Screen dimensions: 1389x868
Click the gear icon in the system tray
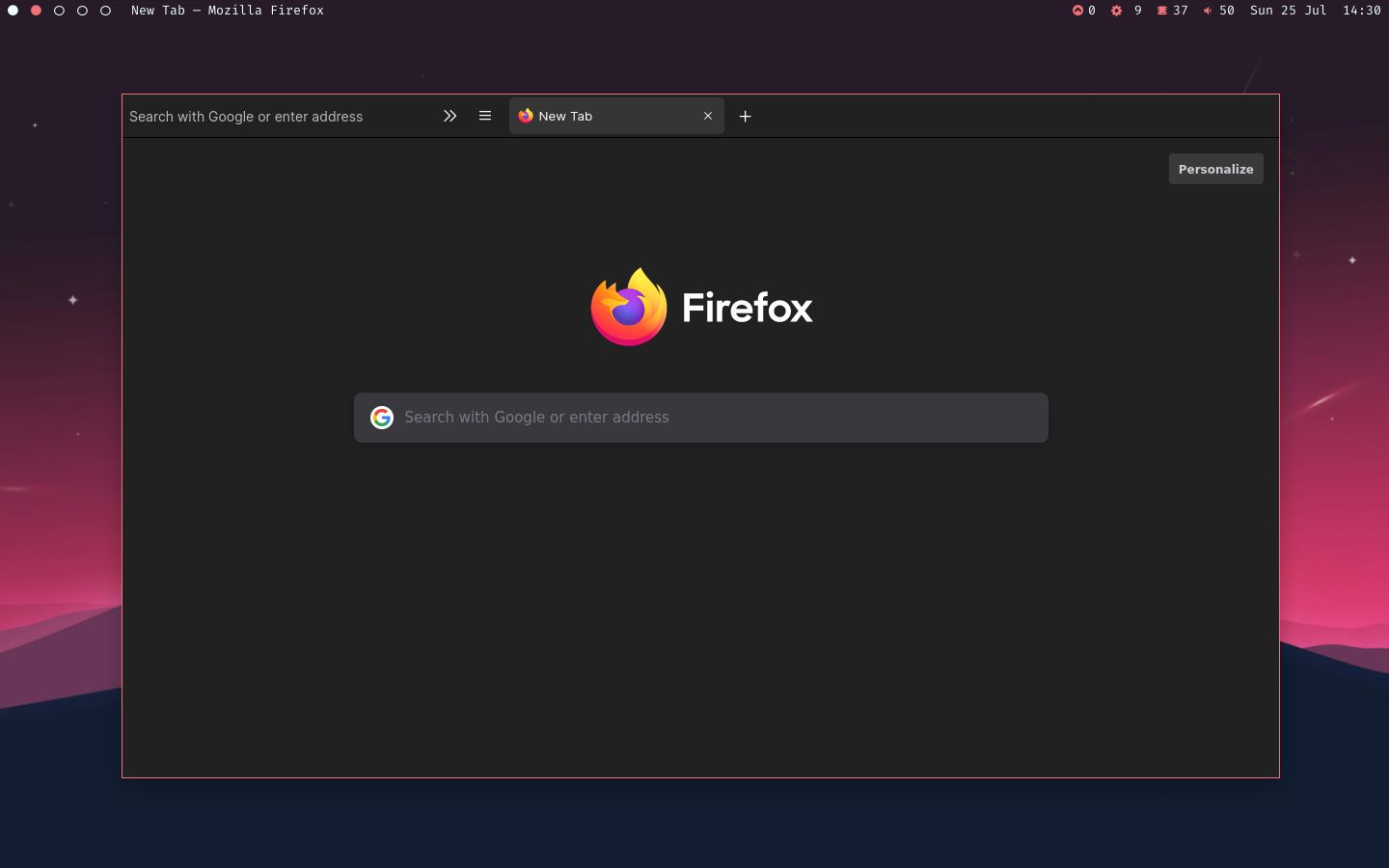point(1116,11)
